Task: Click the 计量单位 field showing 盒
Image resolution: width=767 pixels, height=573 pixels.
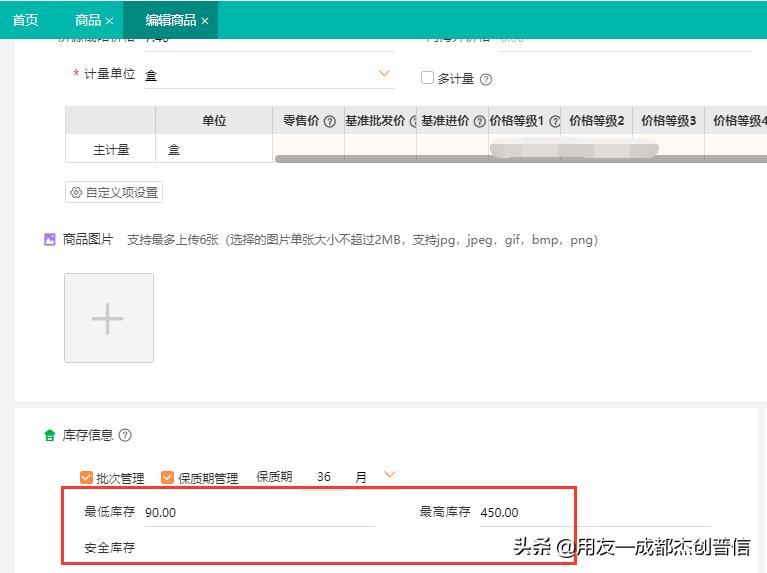Action: click(x=269, y=75)
